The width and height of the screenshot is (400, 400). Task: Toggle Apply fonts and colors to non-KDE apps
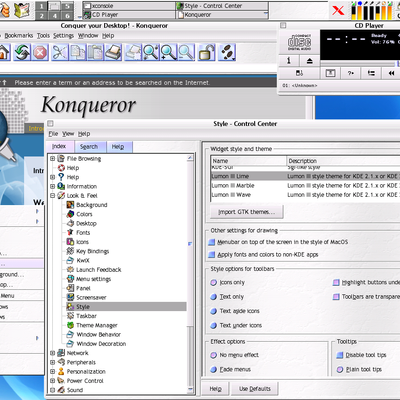[212, 255]
